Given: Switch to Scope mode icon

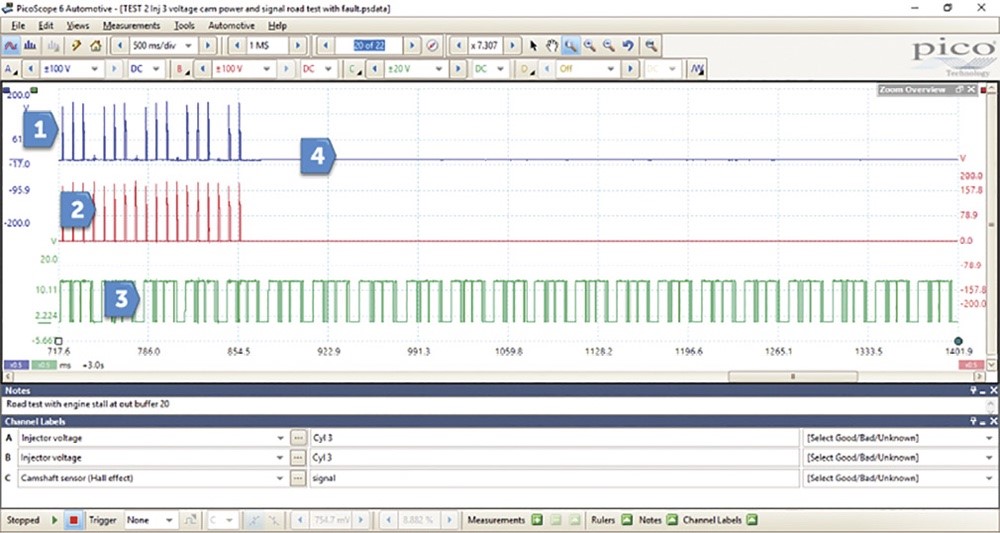Looking at the screenshot, I should point(11,46).
